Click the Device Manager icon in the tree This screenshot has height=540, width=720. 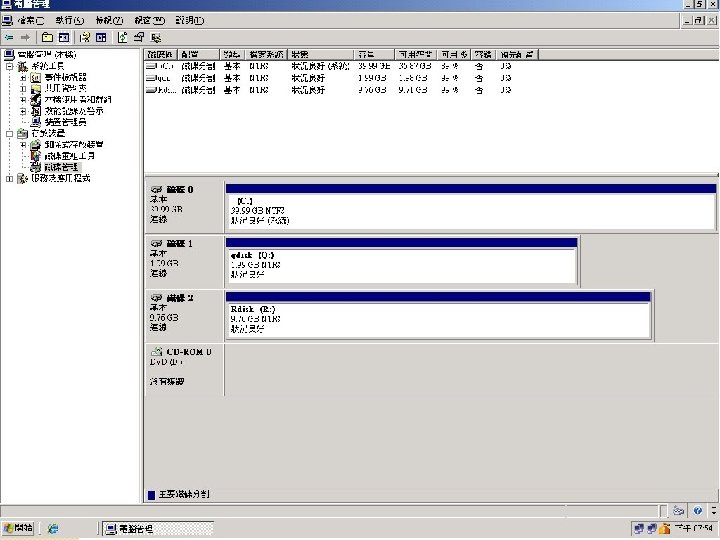(36, 122)
